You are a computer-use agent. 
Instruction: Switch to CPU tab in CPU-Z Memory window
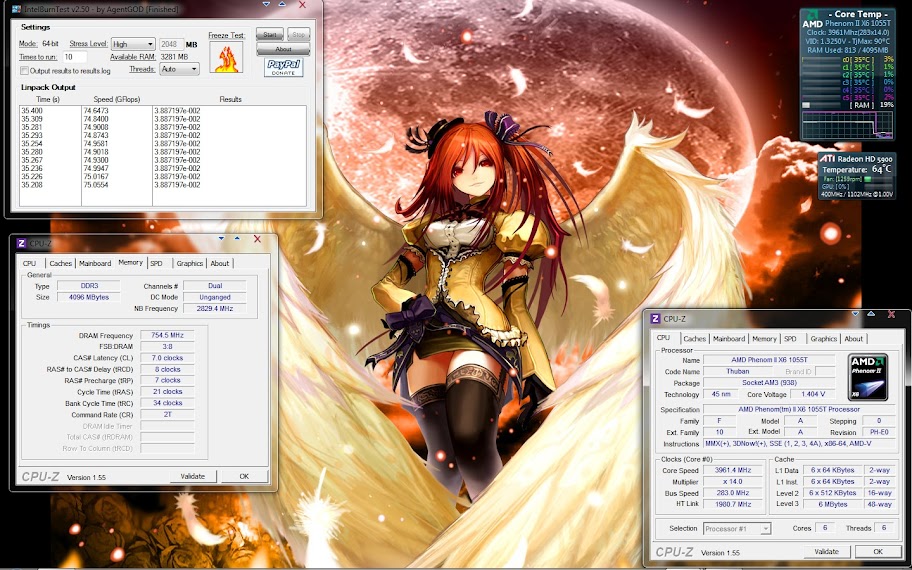[x=29, y=263]
